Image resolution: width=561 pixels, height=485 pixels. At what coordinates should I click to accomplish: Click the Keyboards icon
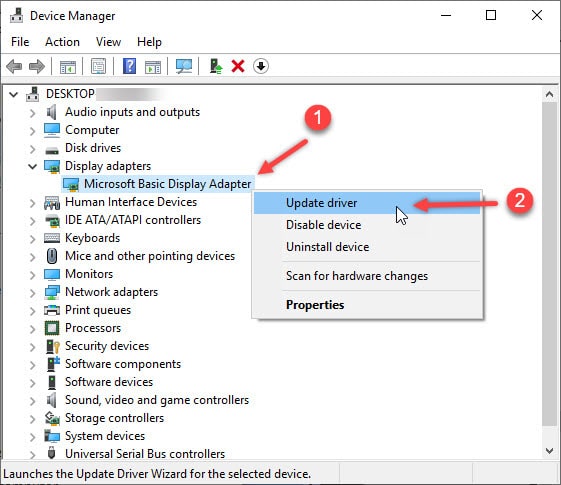click(52, 238)
